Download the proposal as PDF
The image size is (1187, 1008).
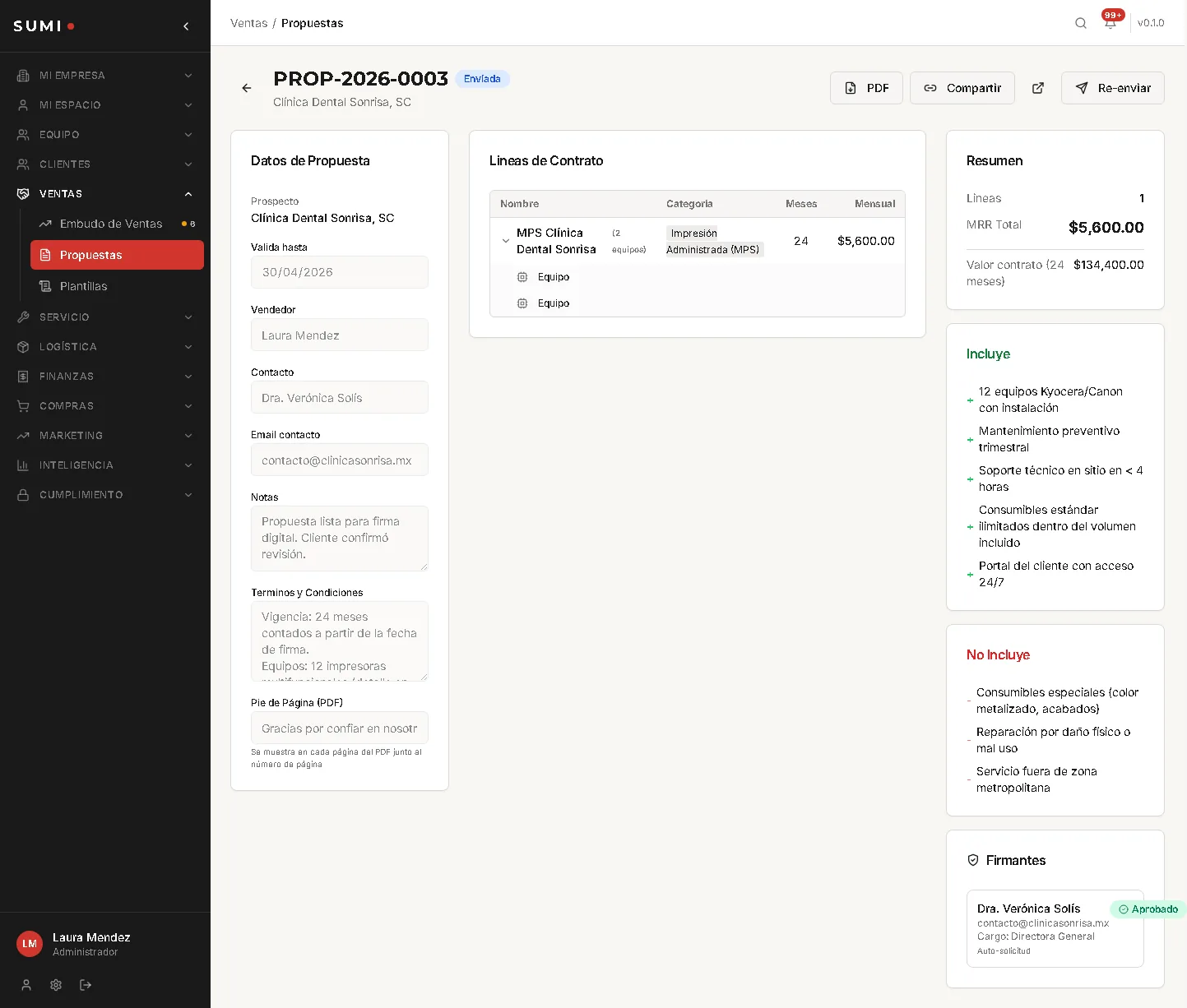click(866, 88)
